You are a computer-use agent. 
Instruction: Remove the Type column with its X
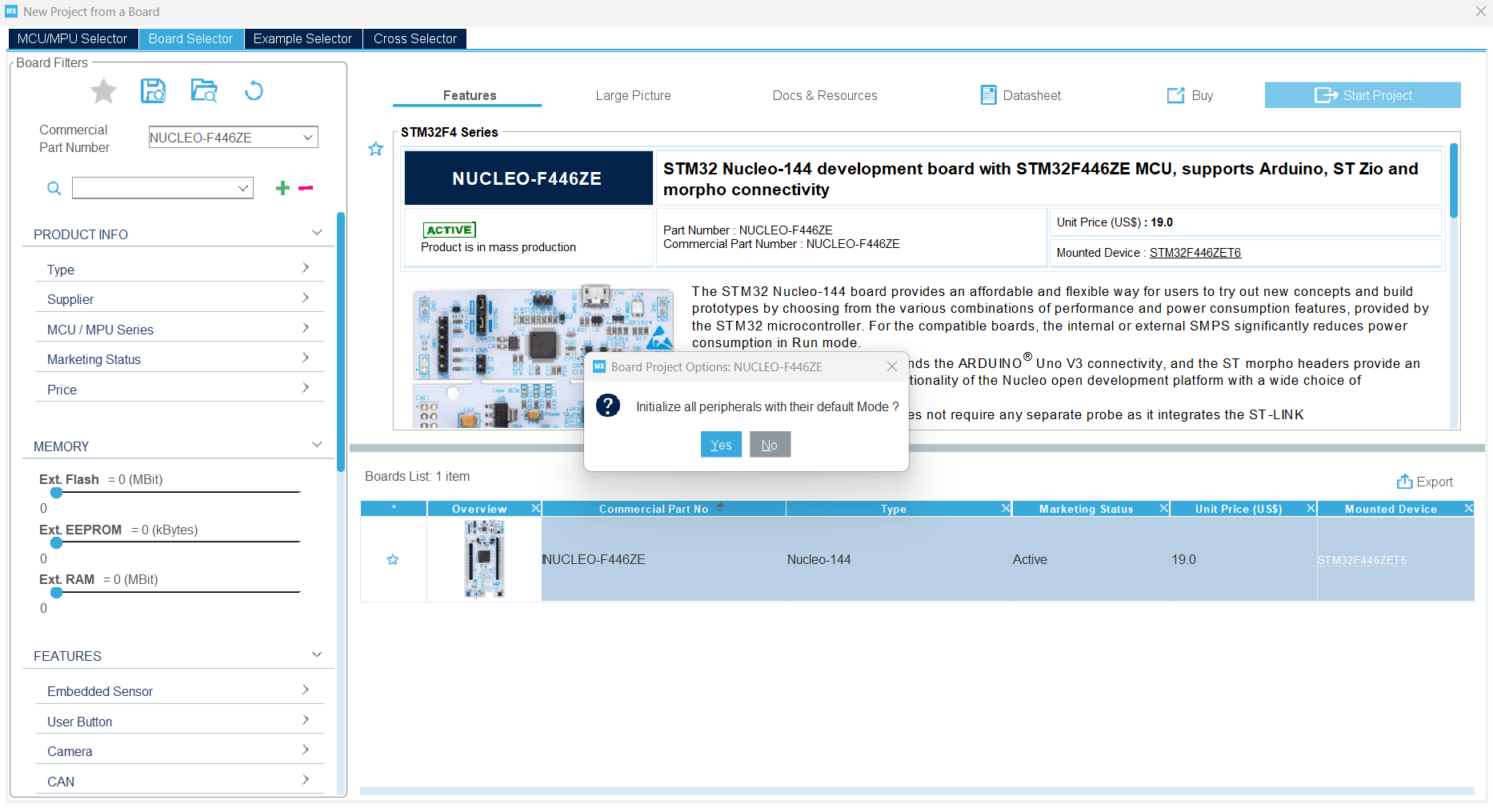click(1006, 508)
